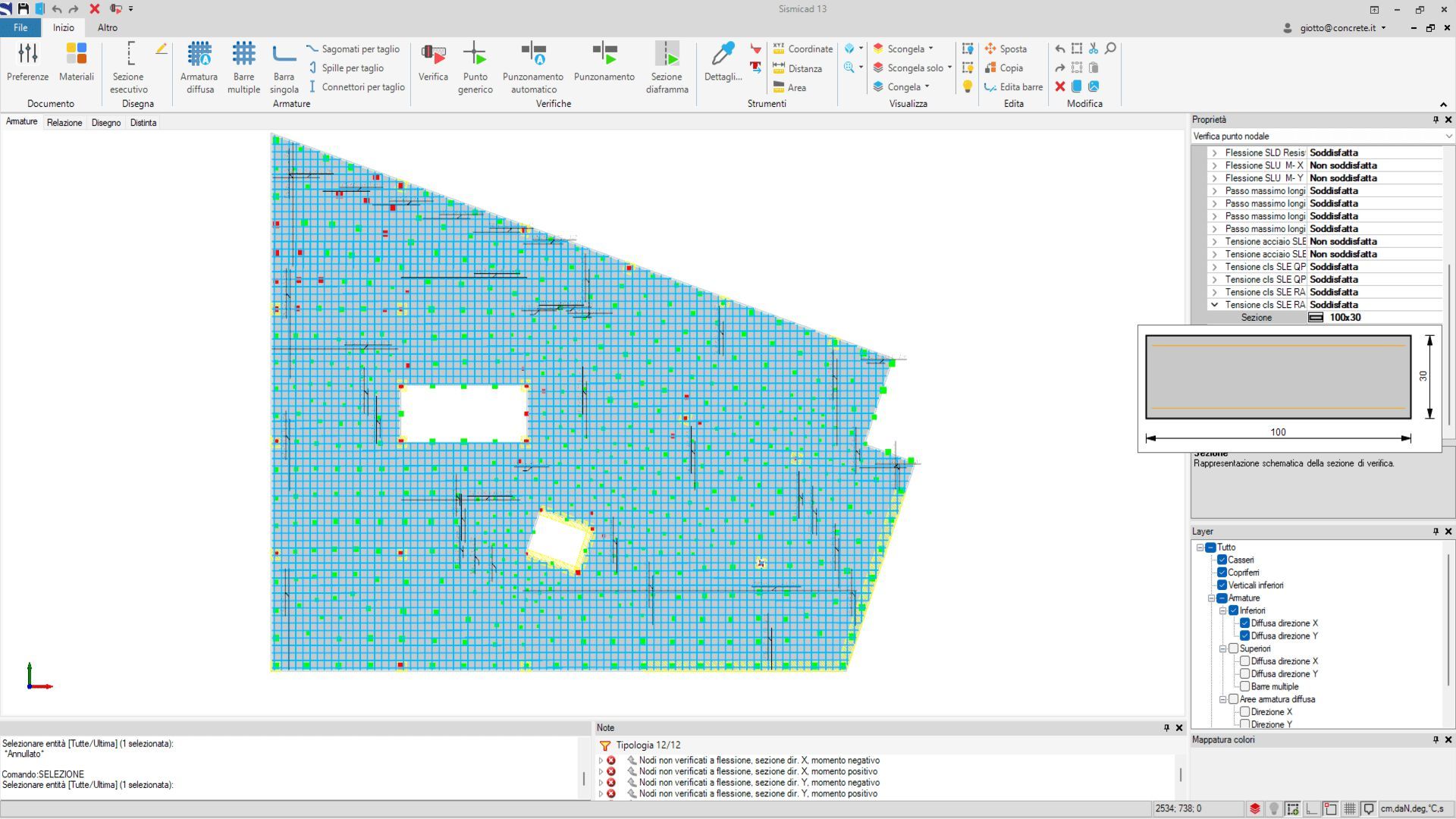Activate Punzonamento automatico tool
Viewport: 1456px width, 819px height.
[x=533, y=67]
